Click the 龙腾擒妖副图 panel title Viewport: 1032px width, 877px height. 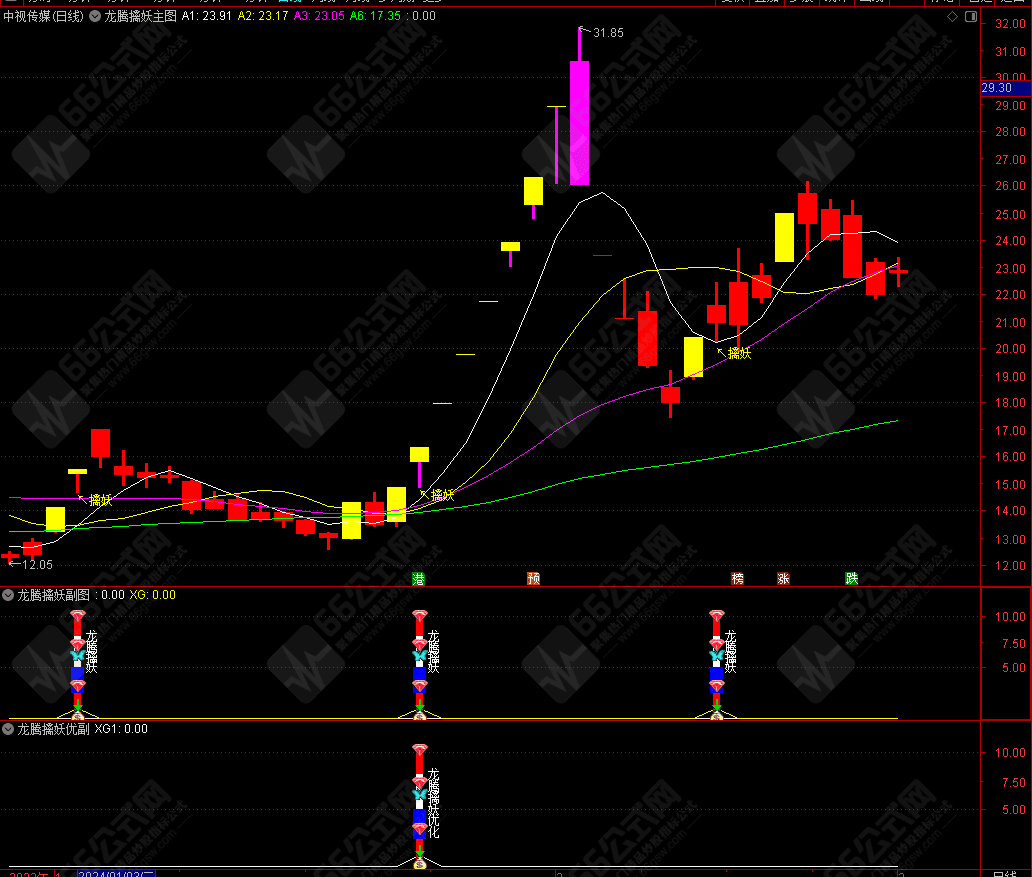pyautogui.click(x=53, y=595)
